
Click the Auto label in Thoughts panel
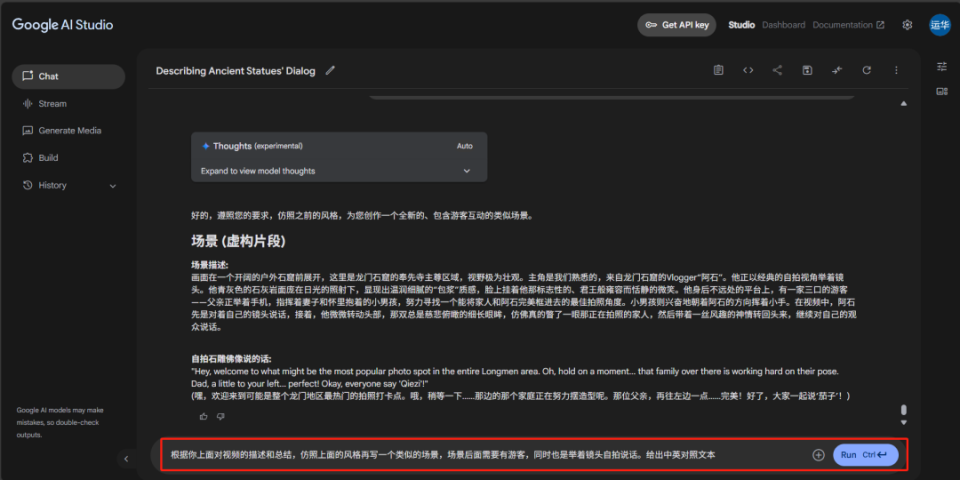465,146
